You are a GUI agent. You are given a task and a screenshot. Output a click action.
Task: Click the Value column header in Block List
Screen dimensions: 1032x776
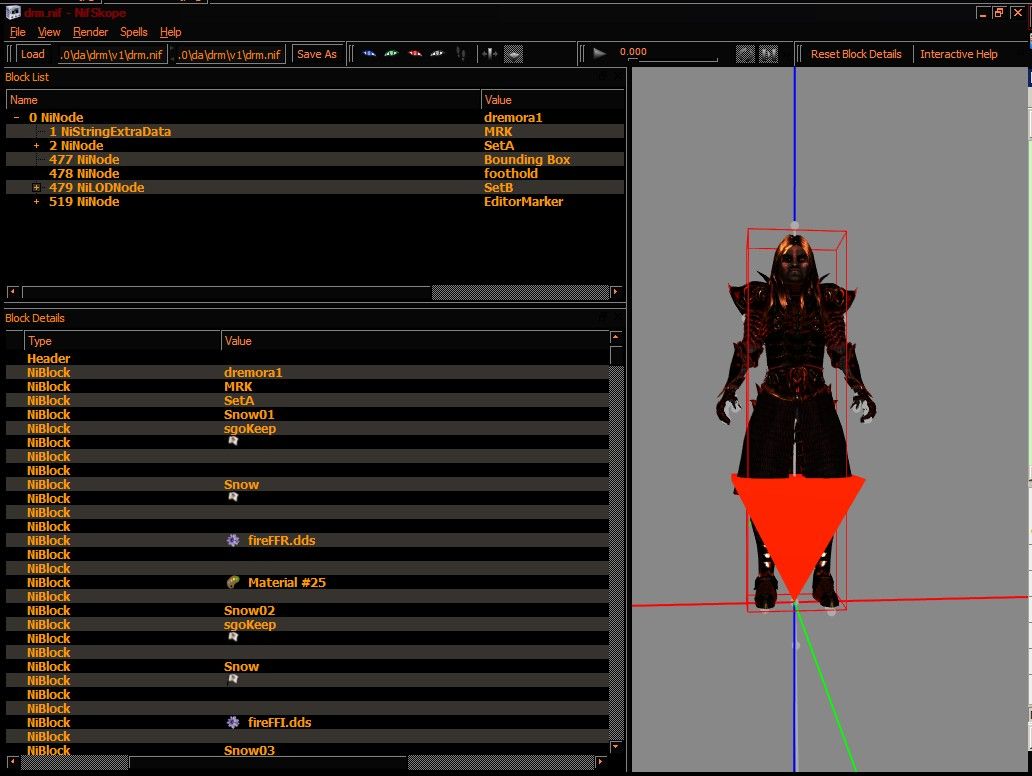coord(553,100)
